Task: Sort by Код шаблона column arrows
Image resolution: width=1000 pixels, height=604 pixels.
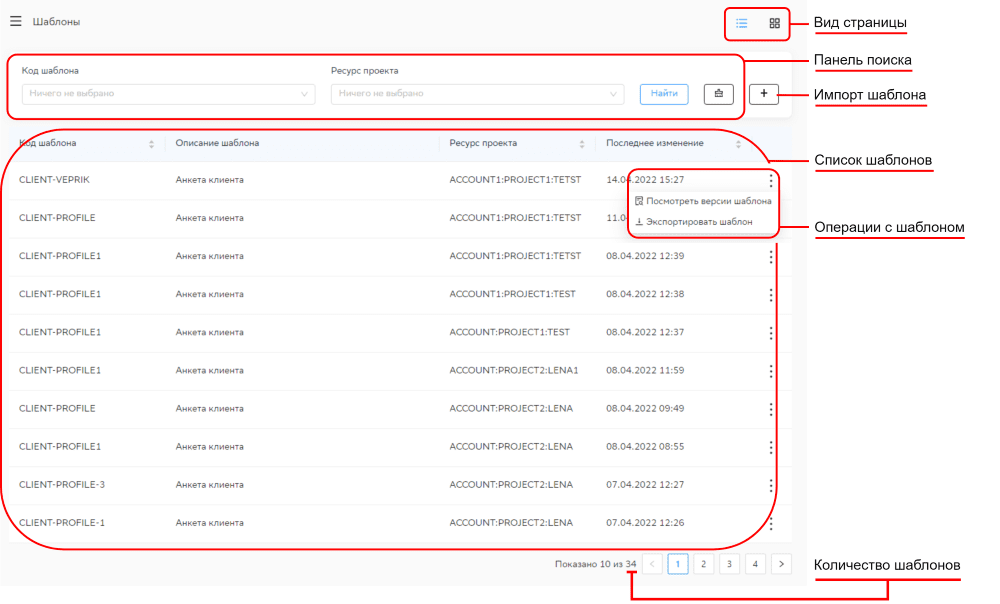Action: point(151,144)
